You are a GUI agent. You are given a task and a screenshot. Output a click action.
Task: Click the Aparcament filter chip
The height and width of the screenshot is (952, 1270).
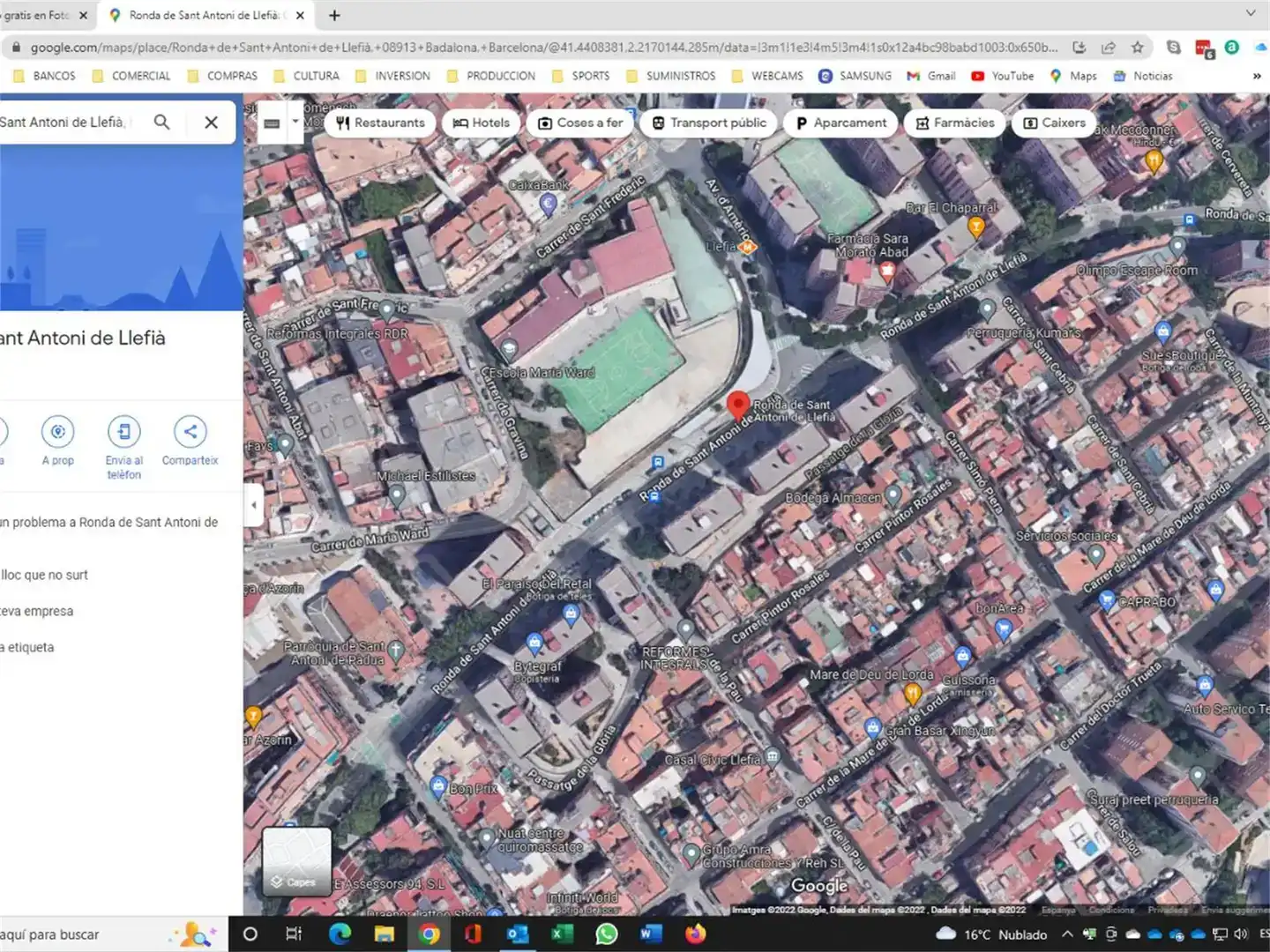coord(840,123)
